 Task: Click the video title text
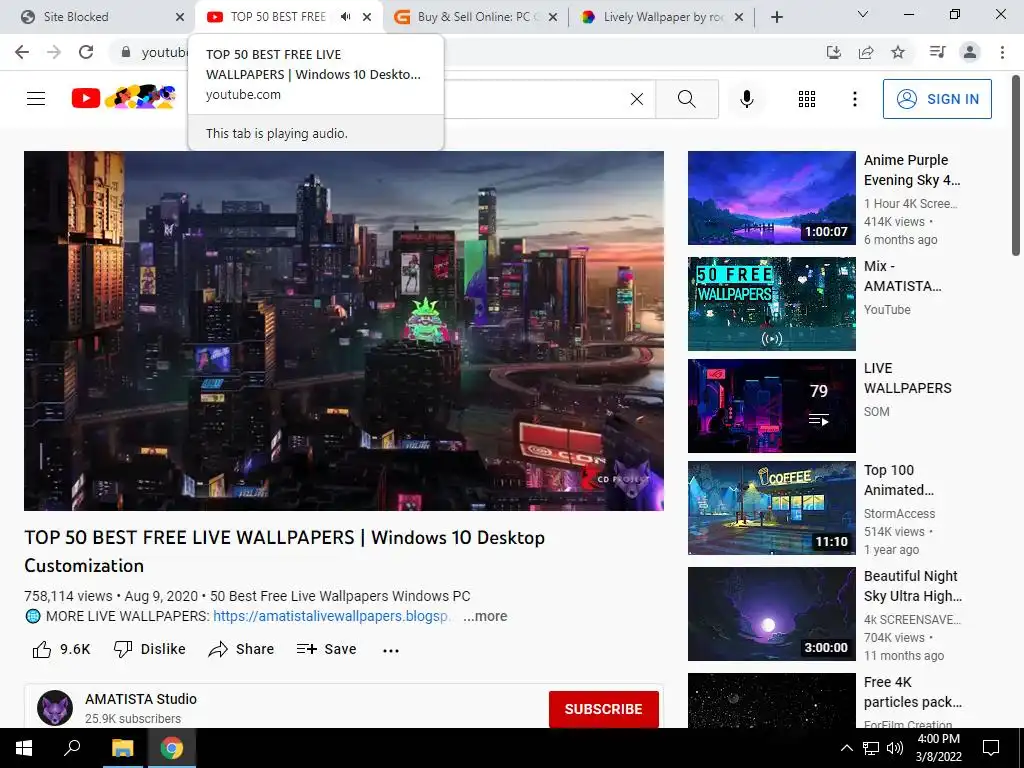[284, 551]
